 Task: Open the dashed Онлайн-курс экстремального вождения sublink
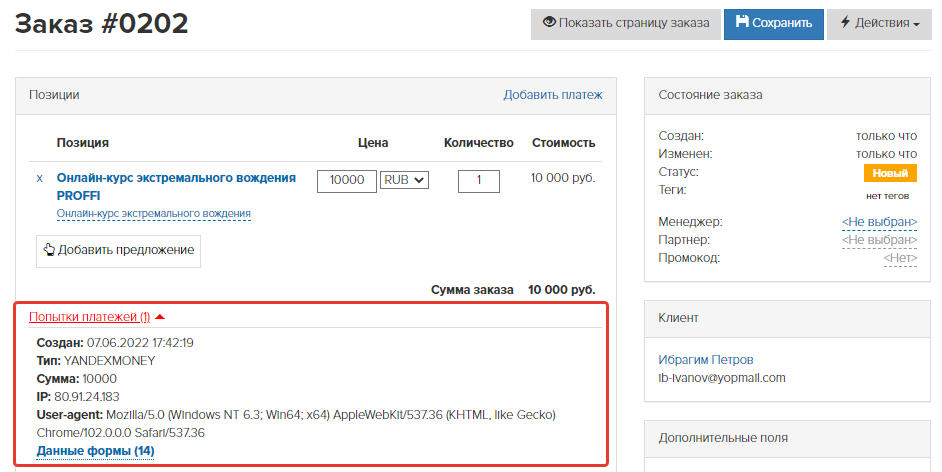(154, 214)
